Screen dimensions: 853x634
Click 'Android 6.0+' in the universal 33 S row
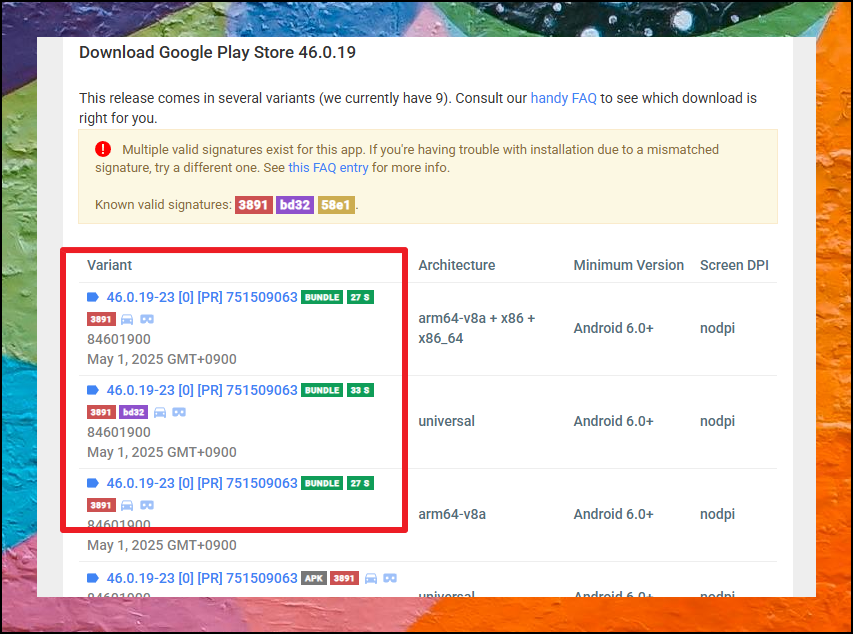pos(613,421)
